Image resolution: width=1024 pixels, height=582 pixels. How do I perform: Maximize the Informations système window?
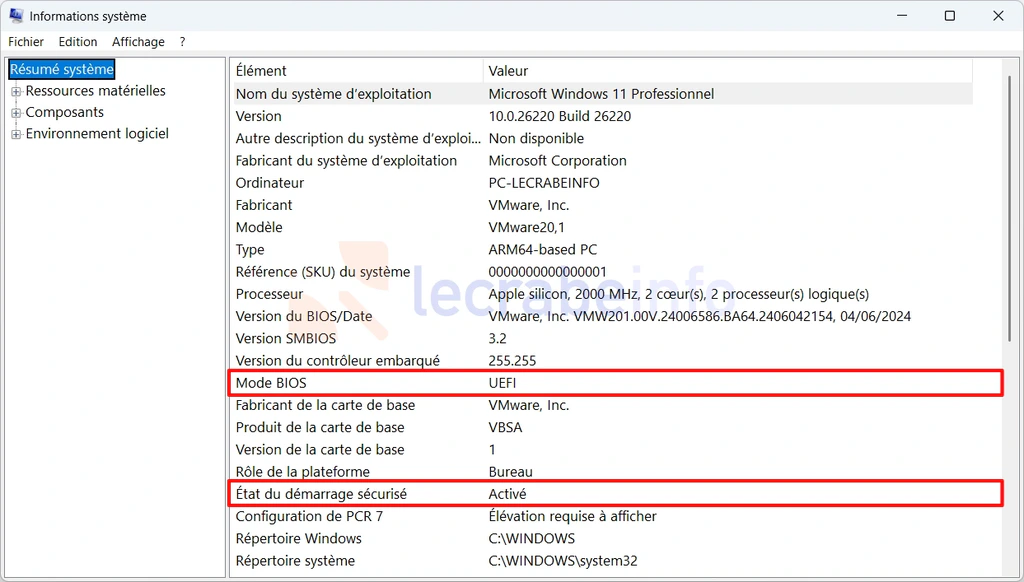click(950, 16)
